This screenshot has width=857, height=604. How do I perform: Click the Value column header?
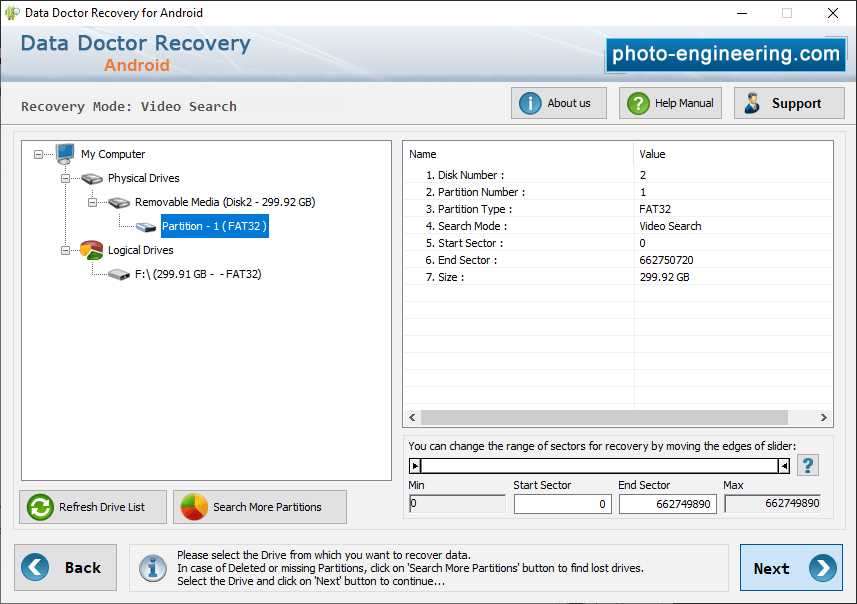tap(733, 154)
